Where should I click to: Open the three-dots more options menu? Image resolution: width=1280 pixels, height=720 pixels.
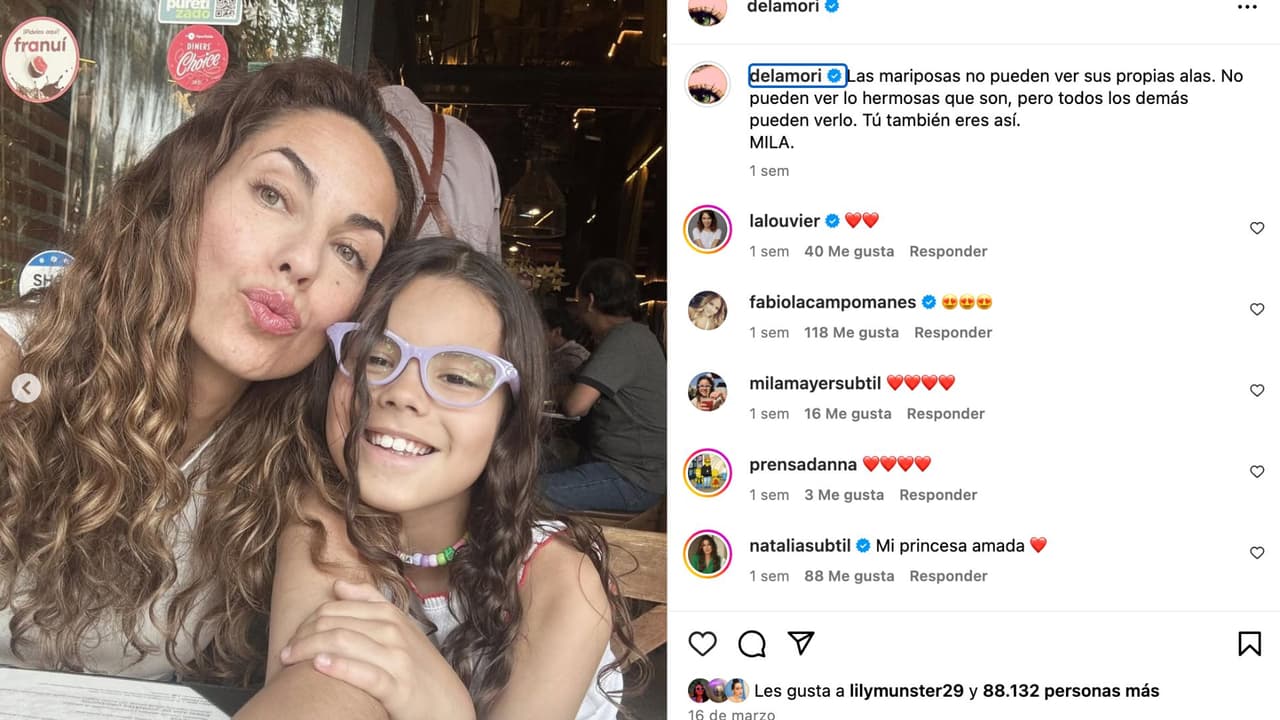[1247, 7]
